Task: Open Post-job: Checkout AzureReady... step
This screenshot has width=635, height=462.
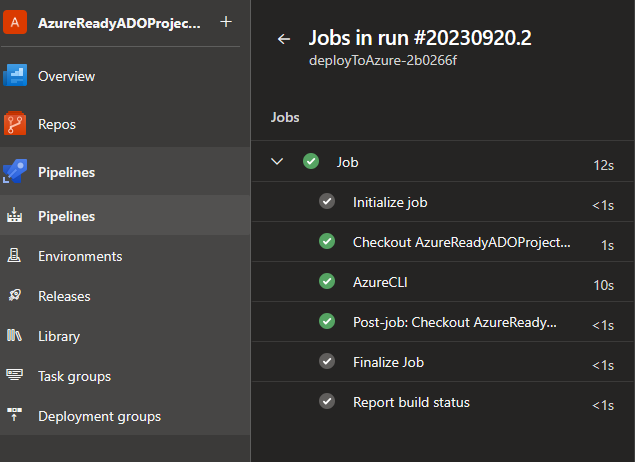Action: [455, 322]
